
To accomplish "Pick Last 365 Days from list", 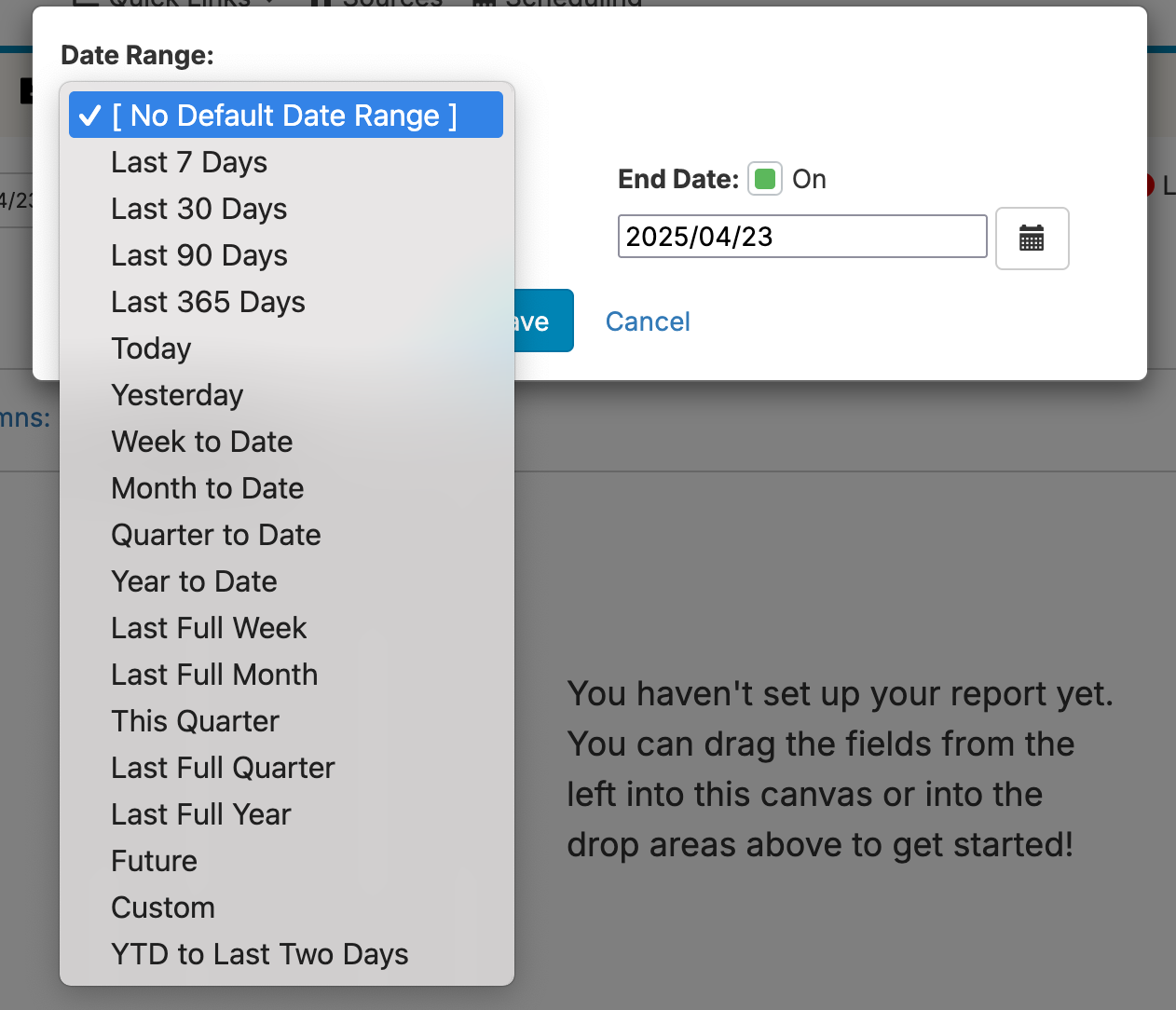I will [x=208, y=302].
